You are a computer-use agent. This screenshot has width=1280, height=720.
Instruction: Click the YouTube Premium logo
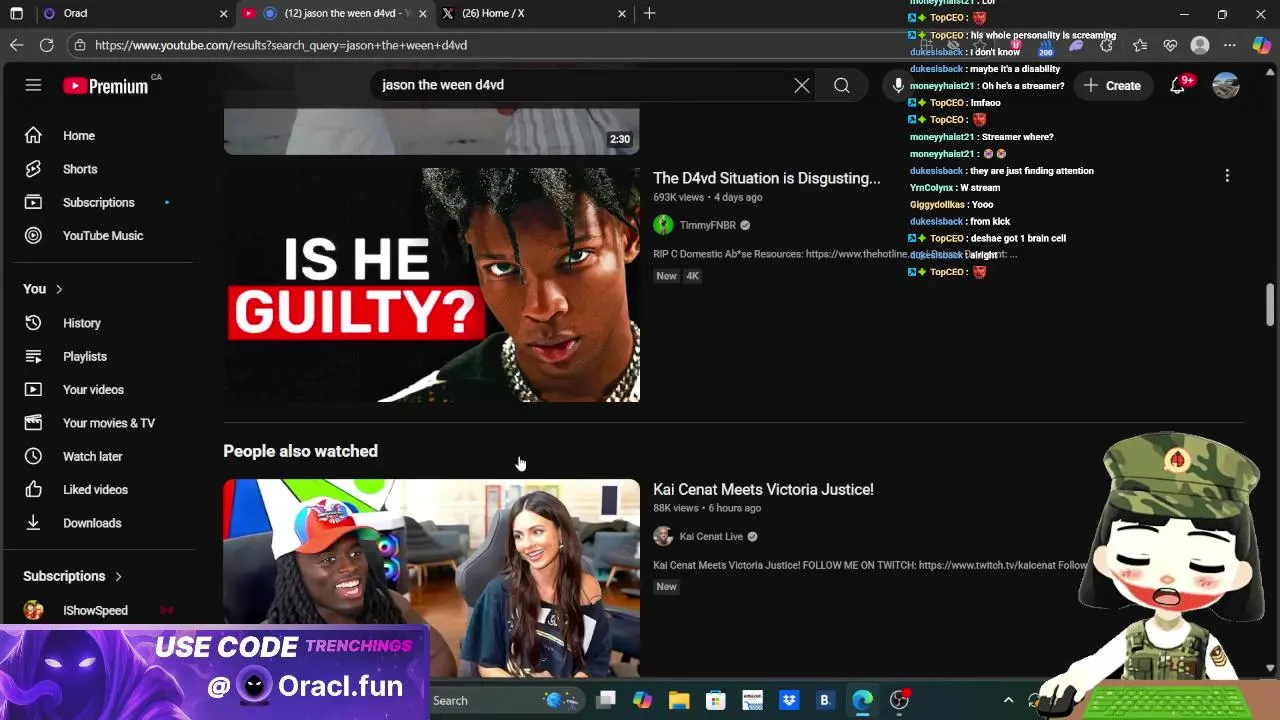(x=105, y=86)
